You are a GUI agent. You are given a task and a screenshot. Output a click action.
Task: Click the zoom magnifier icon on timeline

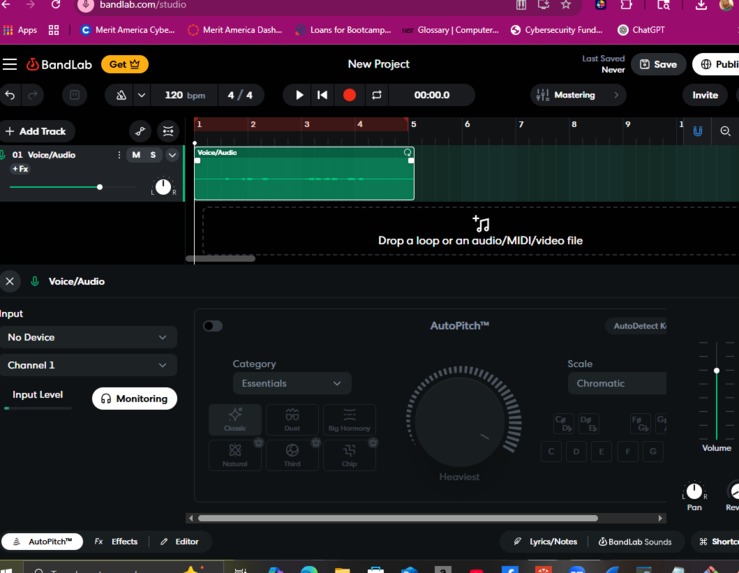[x=725, y=131]
